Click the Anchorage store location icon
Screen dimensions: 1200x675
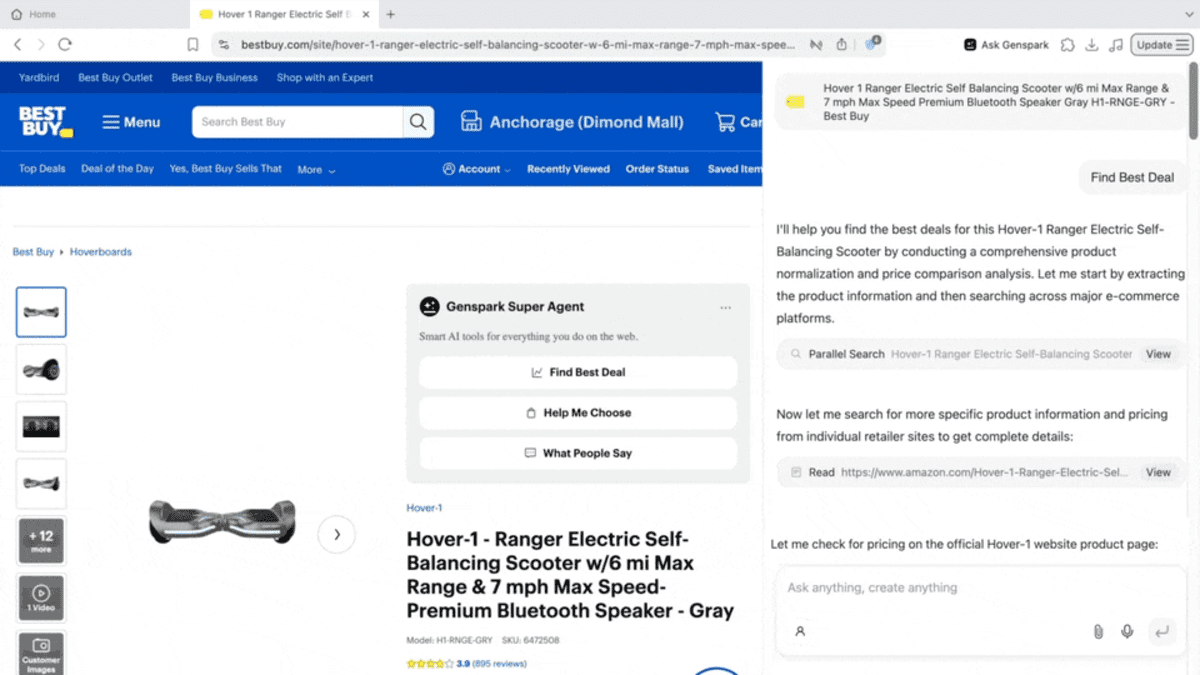pyautogui.click(x=470, y=121)
